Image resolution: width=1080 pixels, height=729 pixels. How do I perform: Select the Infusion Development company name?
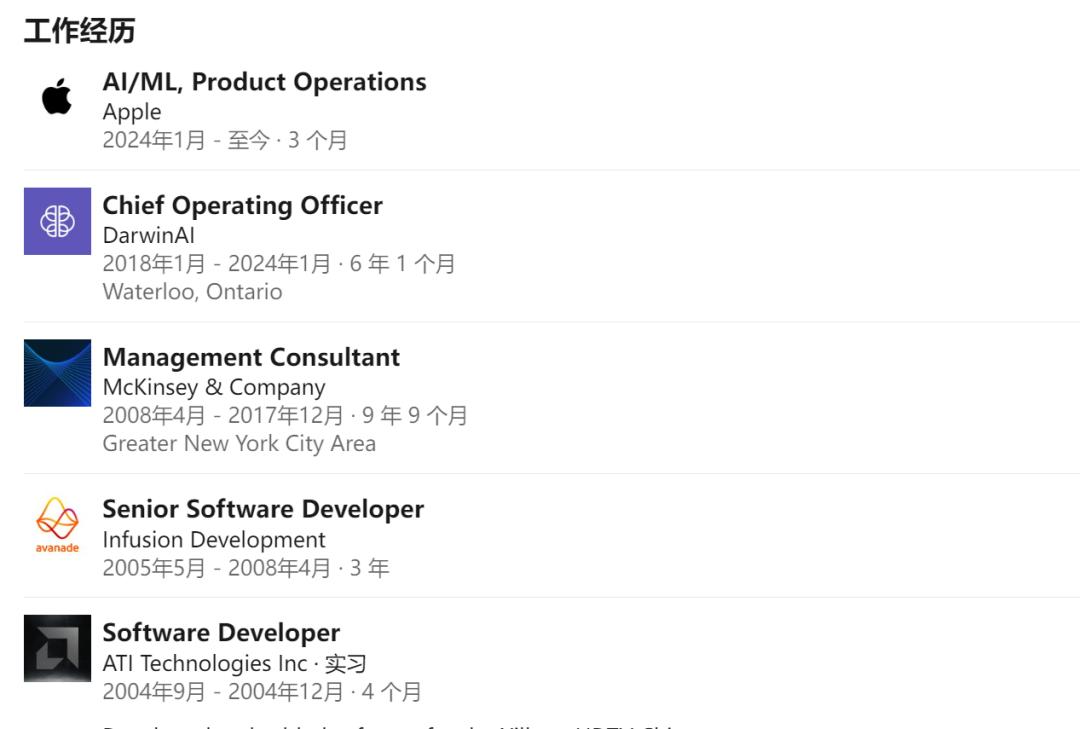coord(214,540)
